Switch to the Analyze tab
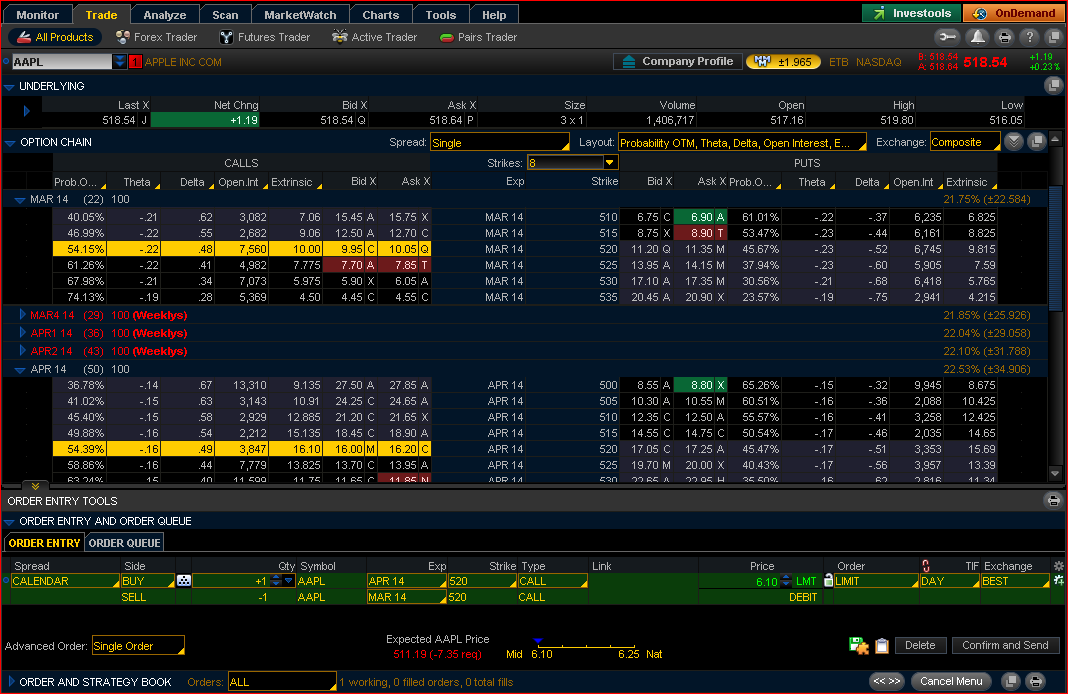 click(x=165, y=14)
